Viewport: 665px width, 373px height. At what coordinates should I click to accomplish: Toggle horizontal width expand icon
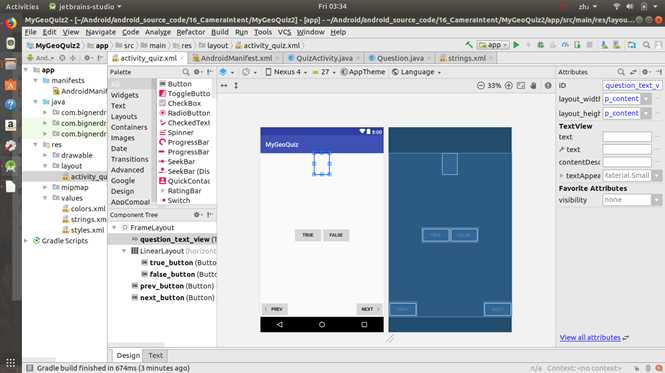[x=224, y=85]
